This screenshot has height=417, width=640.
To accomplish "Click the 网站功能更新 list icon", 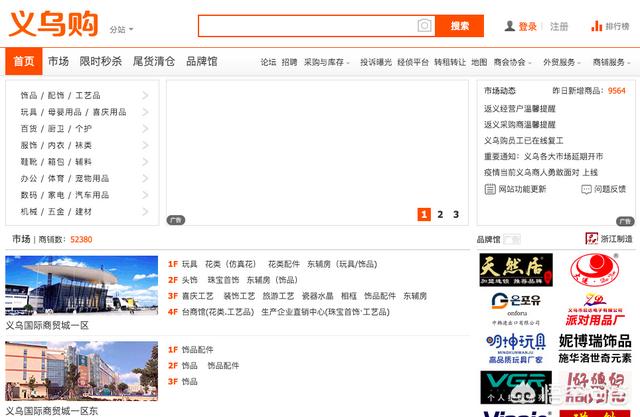I will [x=490, y=189].
